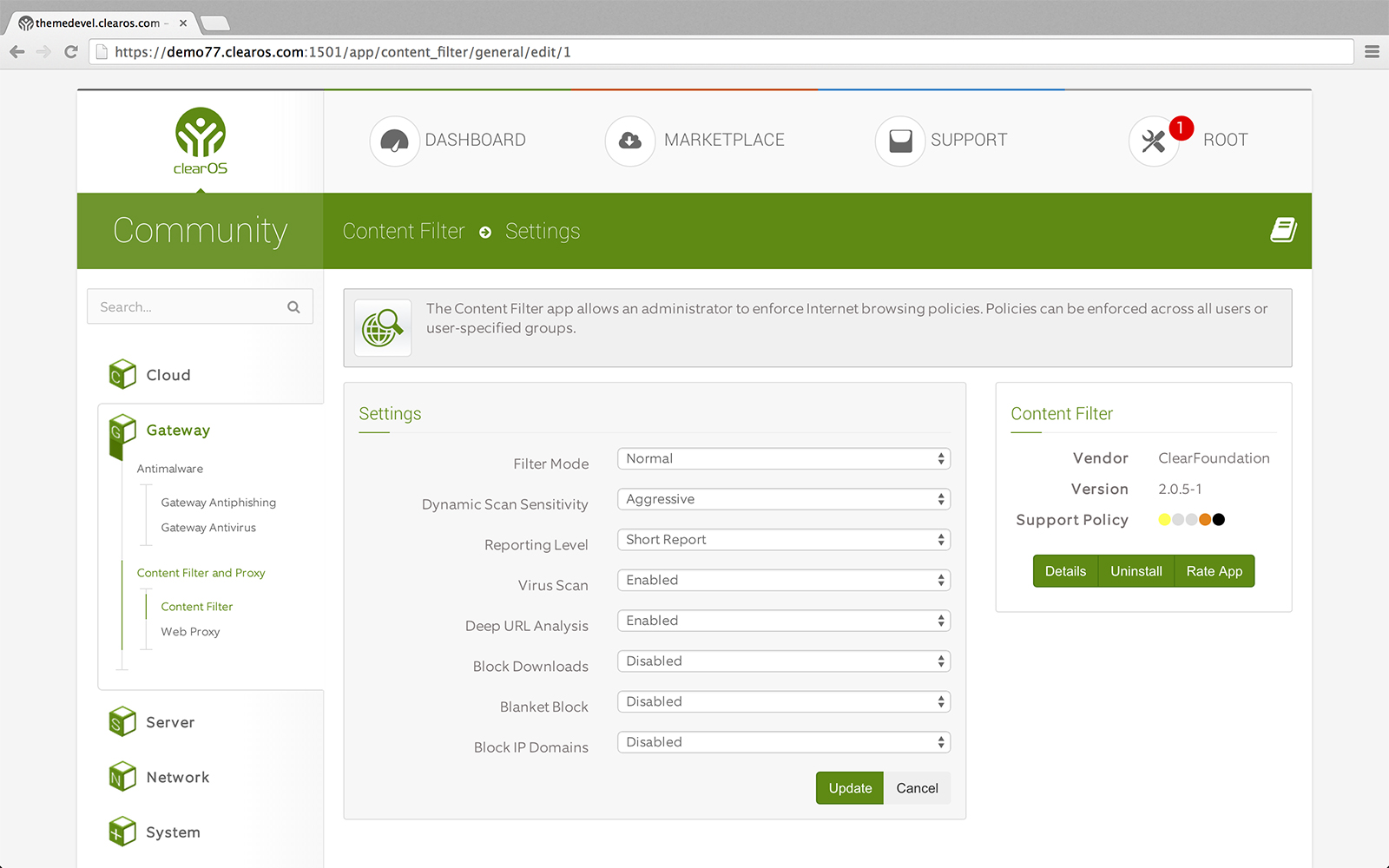Select Content Filter and Proxy
The width and height of the screenshot is (1389, 868).
(x=201, y=573)
